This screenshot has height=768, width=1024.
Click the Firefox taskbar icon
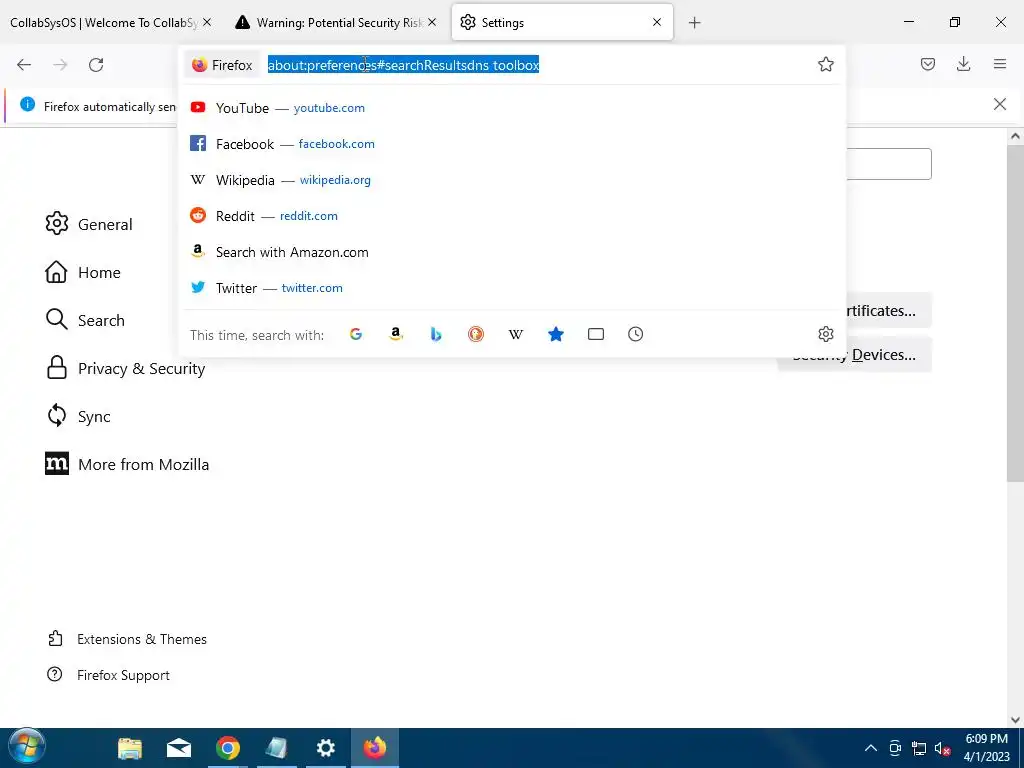point(375,748)
